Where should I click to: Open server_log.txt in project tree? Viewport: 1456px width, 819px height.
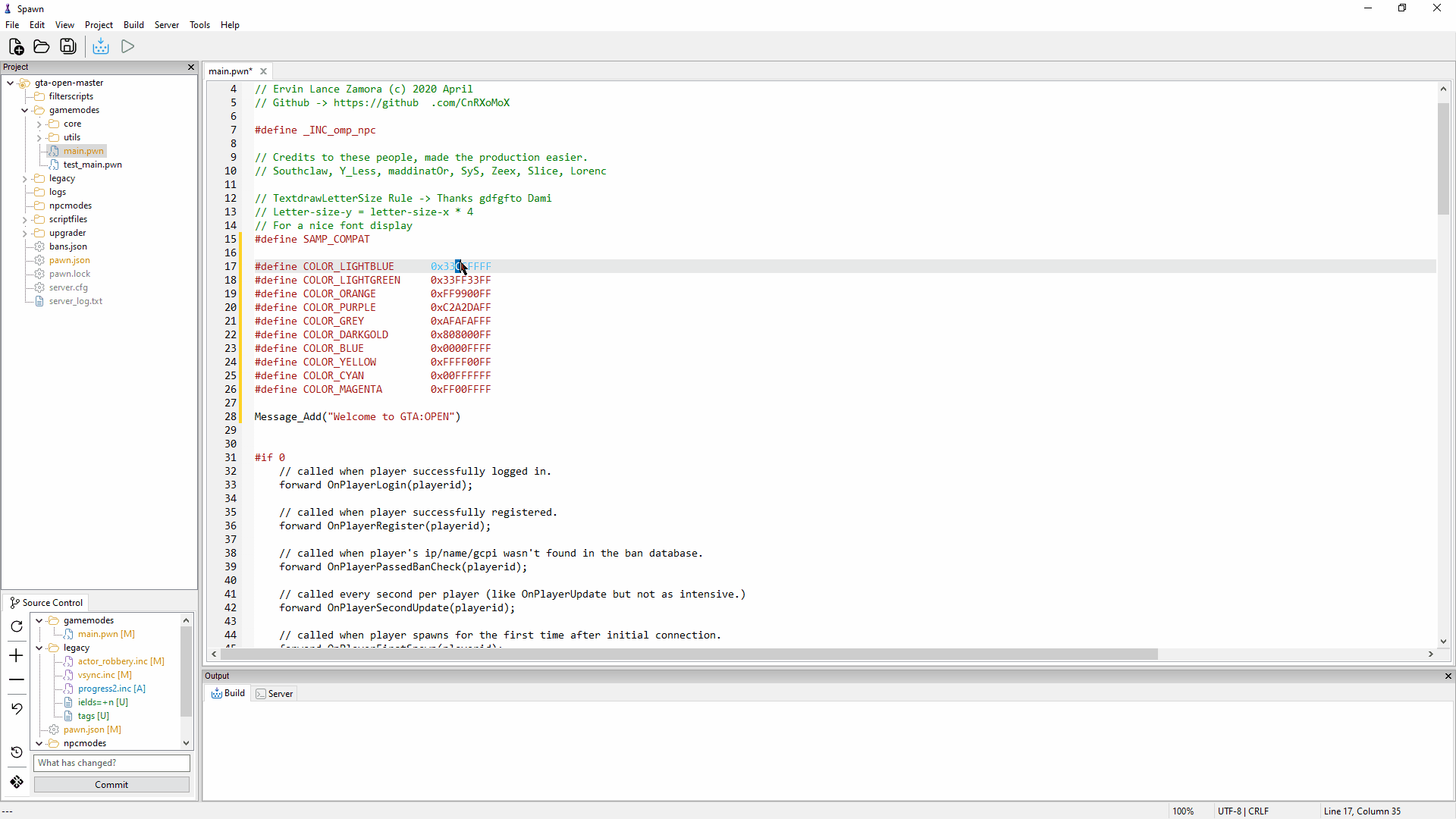(x=75, y=301)
